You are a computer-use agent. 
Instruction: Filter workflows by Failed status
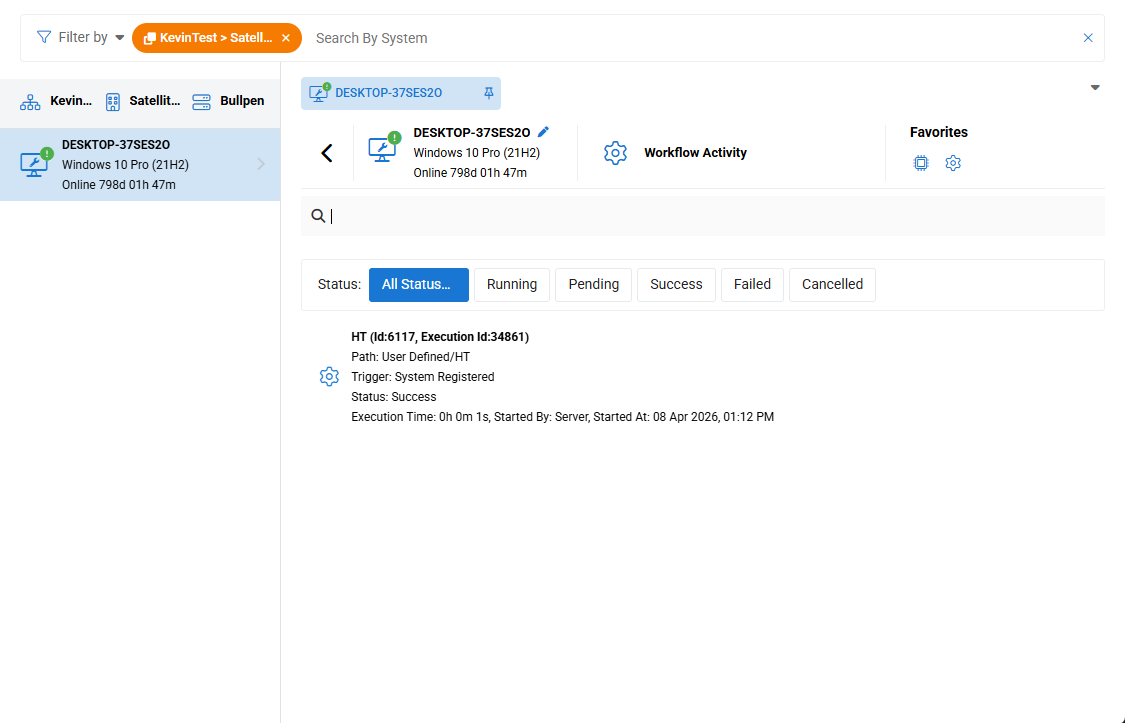pos(752,285)
